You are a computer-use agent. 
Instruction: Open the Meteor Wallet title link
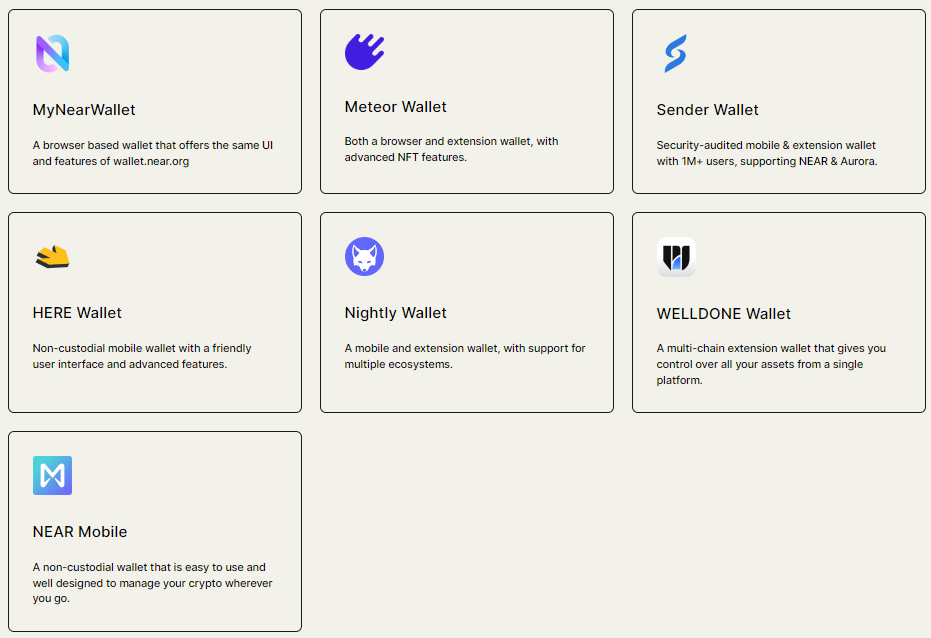(x=396, y=107)
